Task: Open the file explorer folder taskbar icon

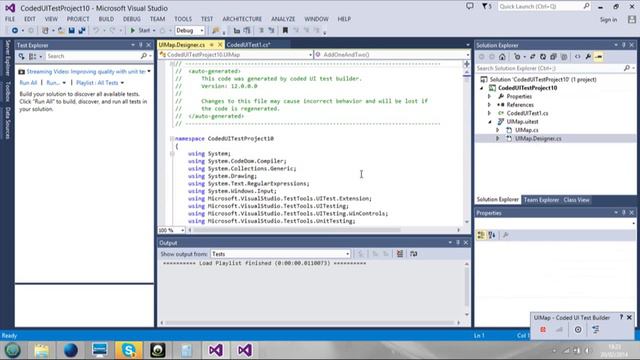Action: (x=41, y=350)
